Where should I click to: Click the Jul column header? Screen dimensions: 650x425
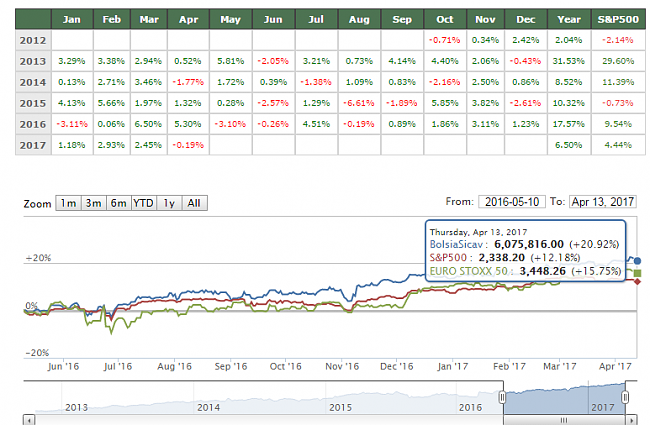(x=316, y=19)
